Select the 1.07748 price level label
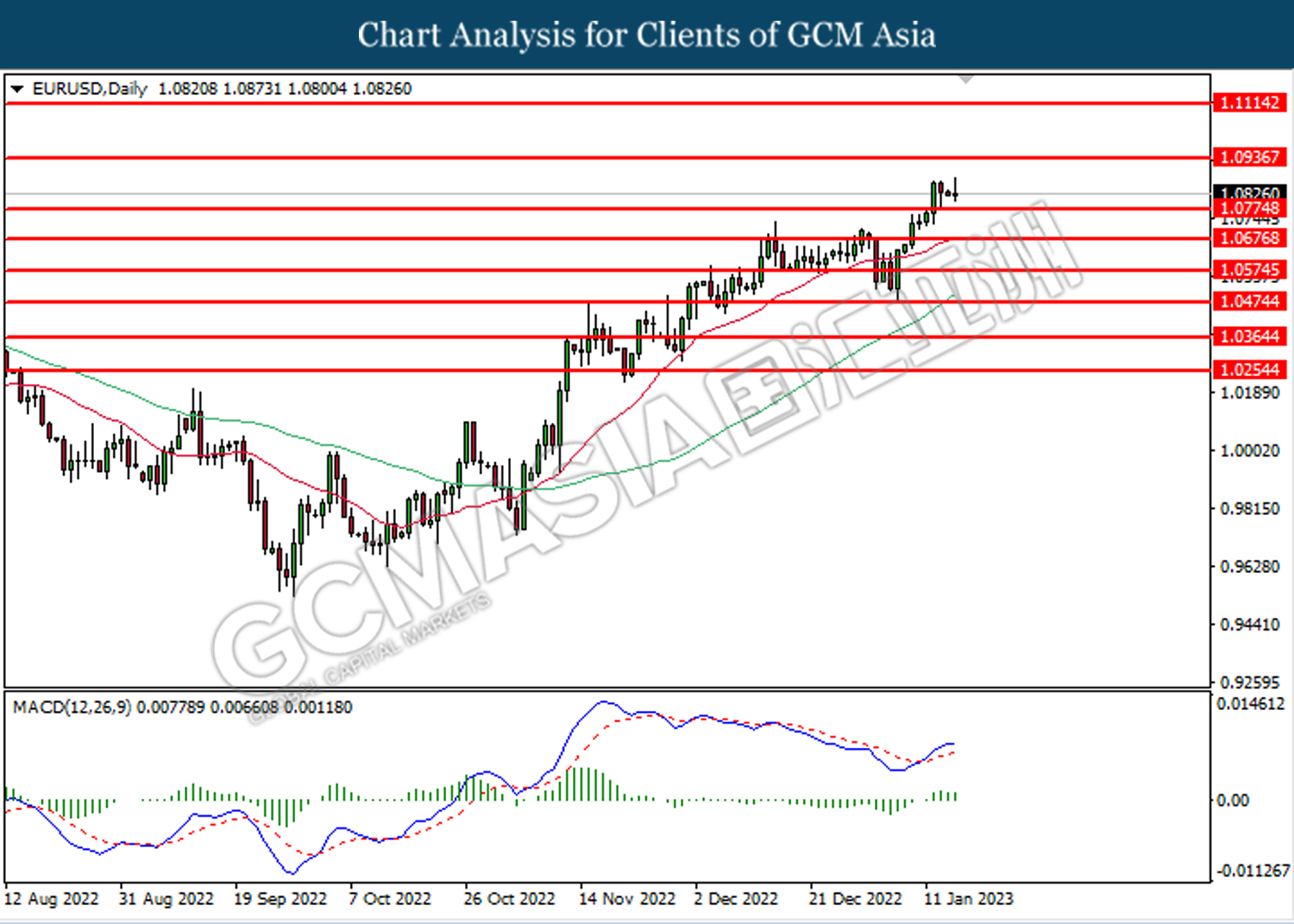The image size is (1294, 924). [1249, 208]
